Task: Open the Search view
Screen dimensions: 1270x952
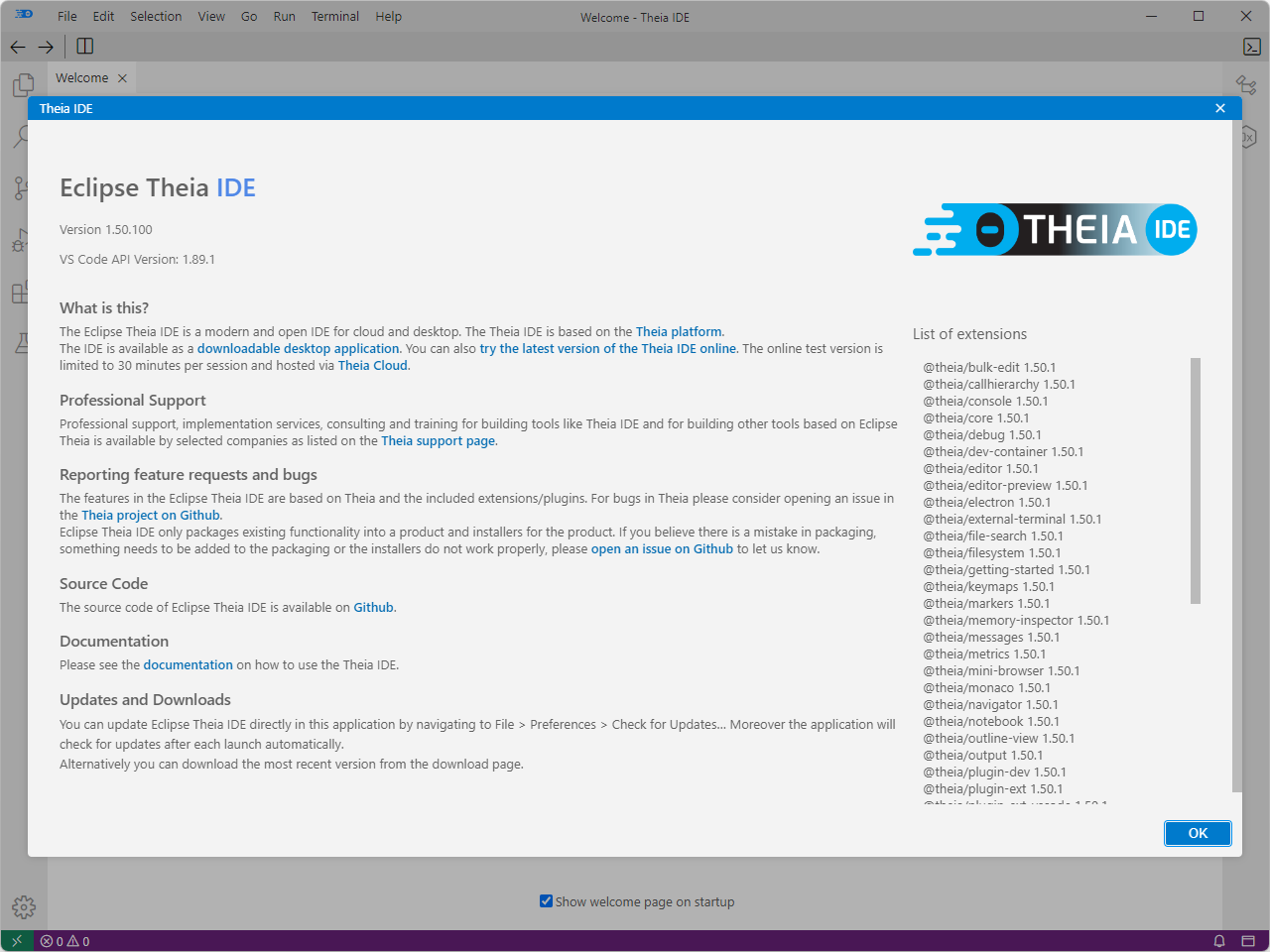Action: pos(22,136)
